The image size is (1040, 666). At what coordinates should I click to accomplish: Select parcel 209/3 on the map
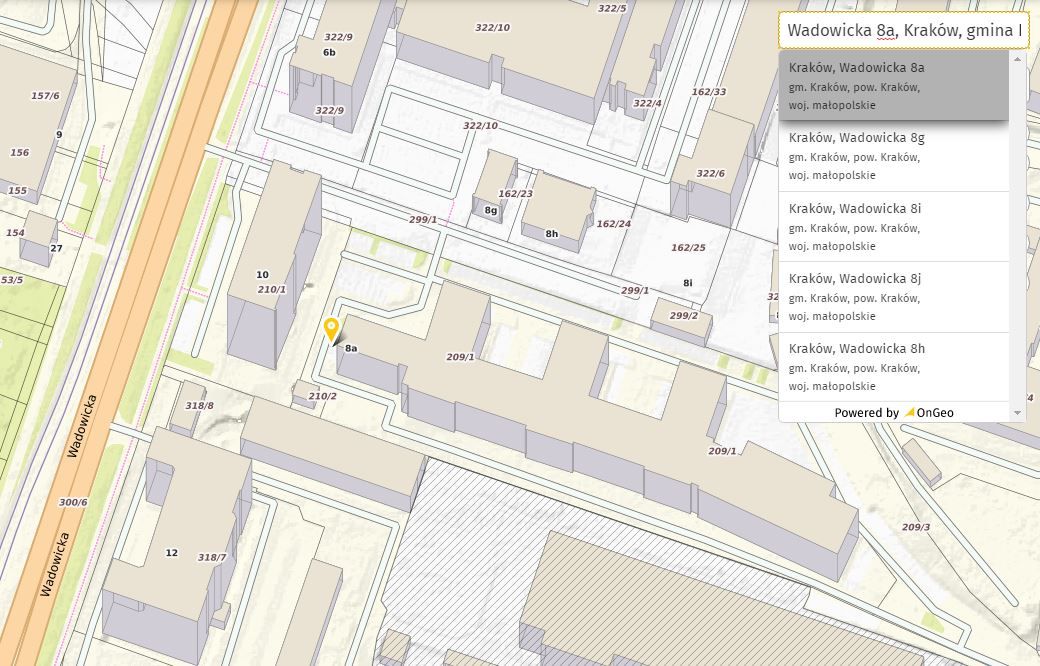(x=915, y=527)
